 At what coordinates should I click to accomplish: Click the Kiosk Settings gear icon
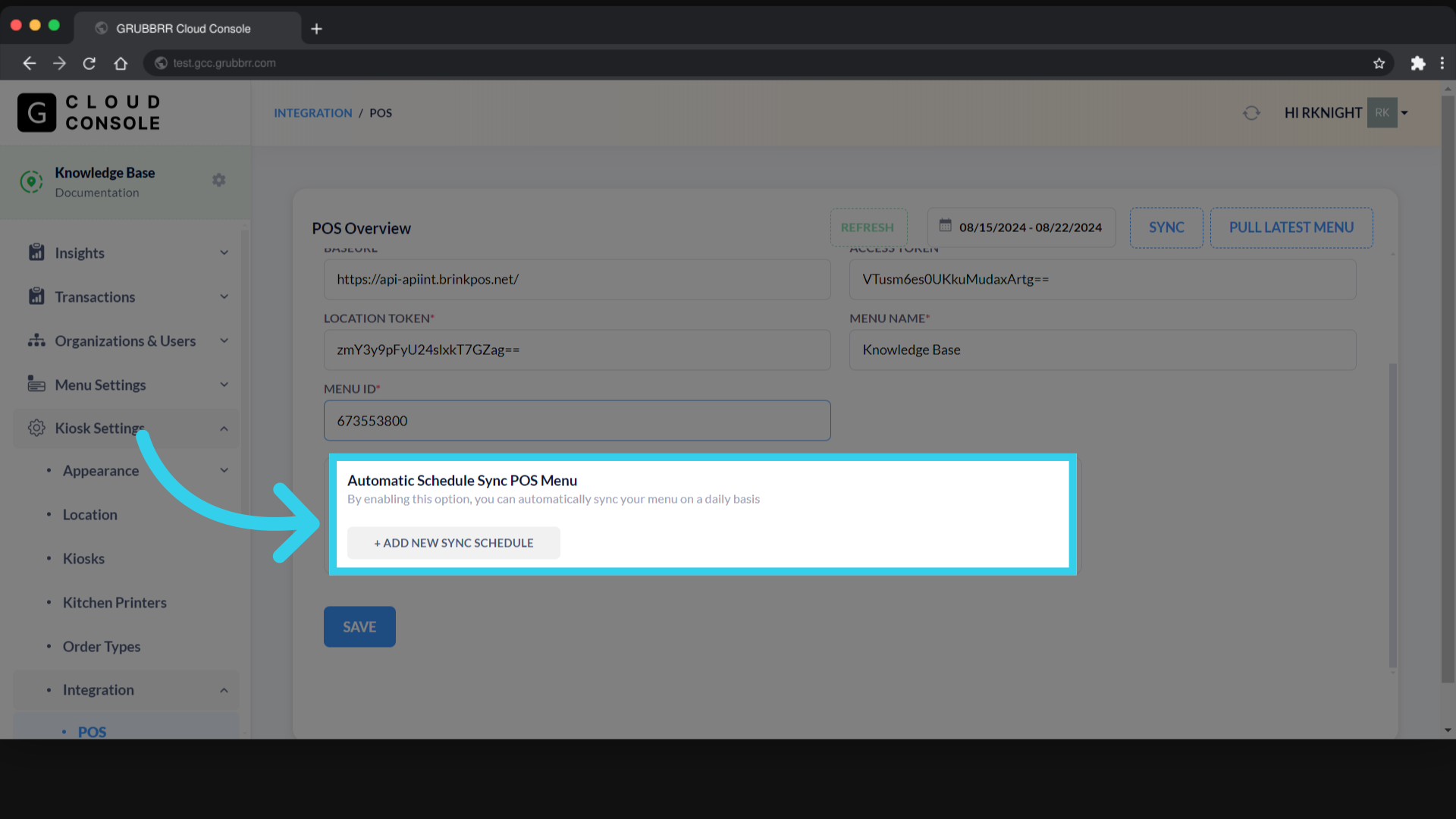point(36,428)
